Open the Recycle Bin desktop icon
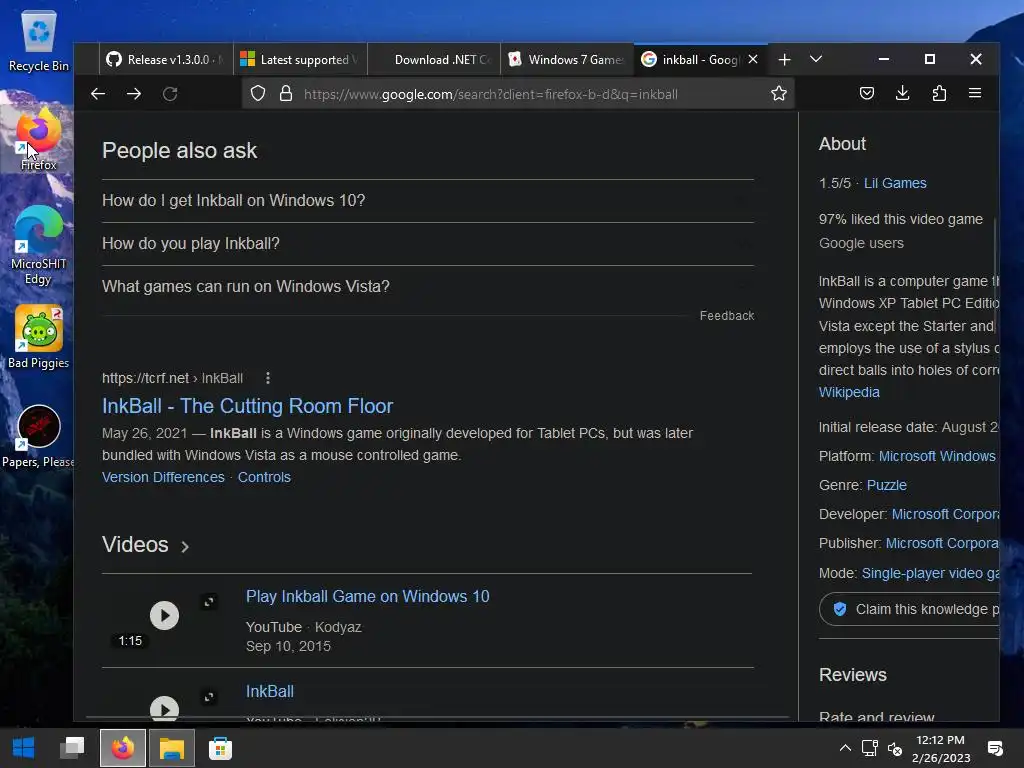Viewport: 1024px width, 768px height. point(39,40)
